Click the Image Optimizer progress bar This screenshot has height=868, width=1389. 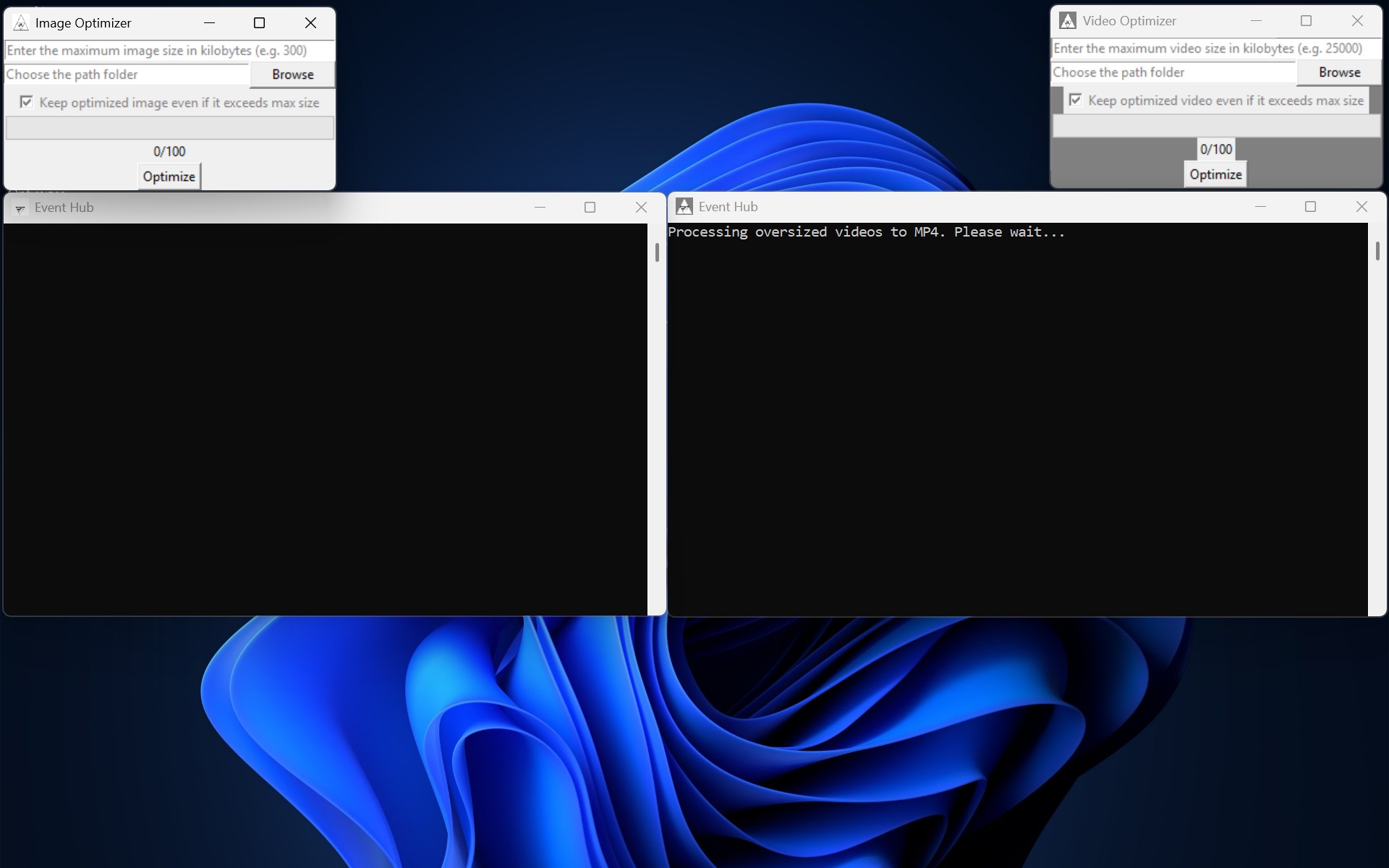170,128
